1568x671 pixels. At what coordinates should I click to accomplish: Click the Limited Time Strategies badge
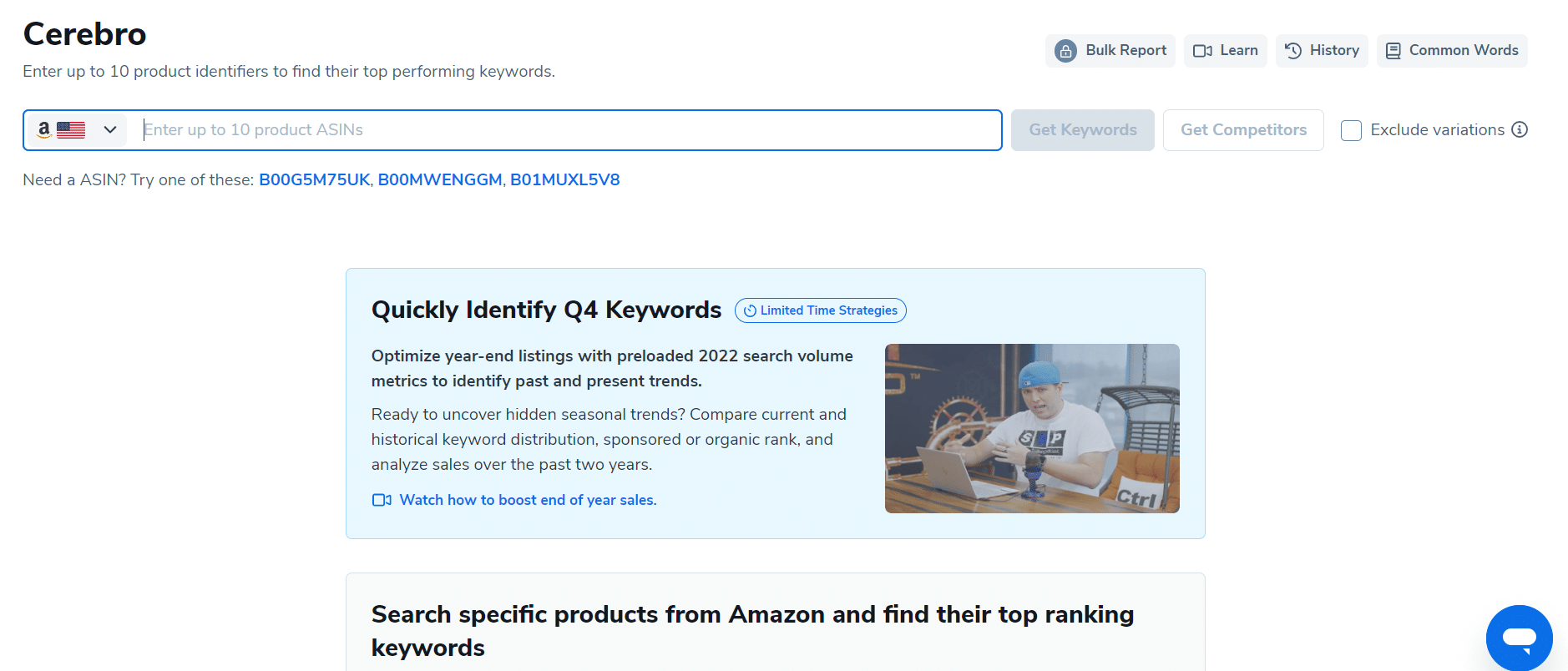click(x=820, y=310)
